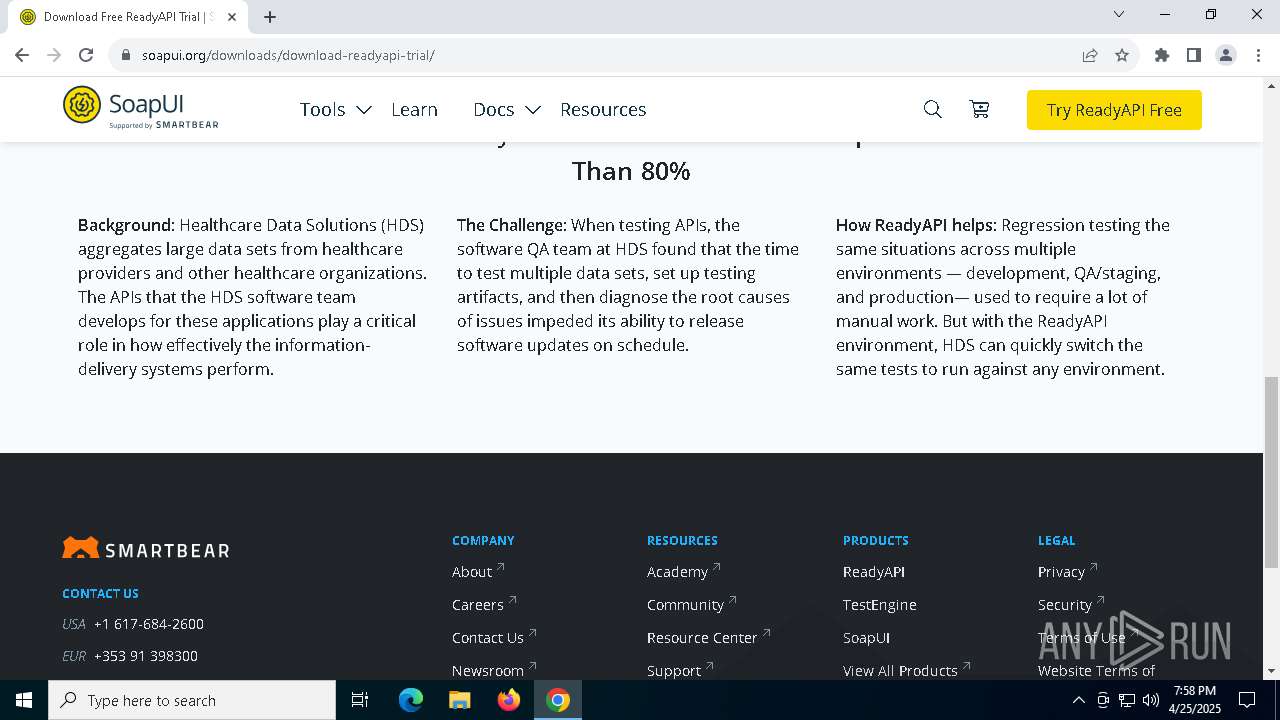The width and height of the screenshot is (1280, 720).
Task: Bookmark this page with the star icon
Action: [1122, 55]
